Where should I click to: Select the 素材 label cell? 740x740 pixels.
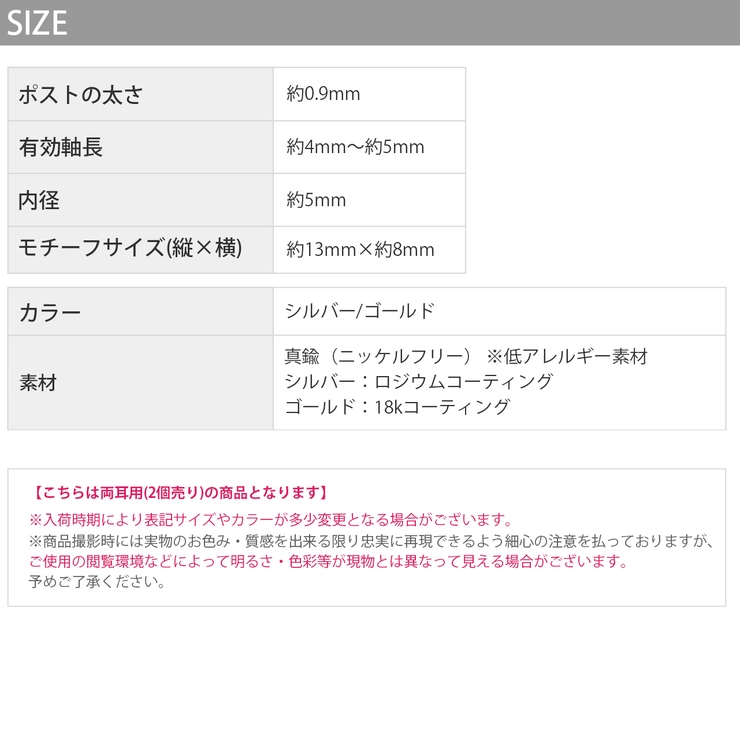pos(38,383)
